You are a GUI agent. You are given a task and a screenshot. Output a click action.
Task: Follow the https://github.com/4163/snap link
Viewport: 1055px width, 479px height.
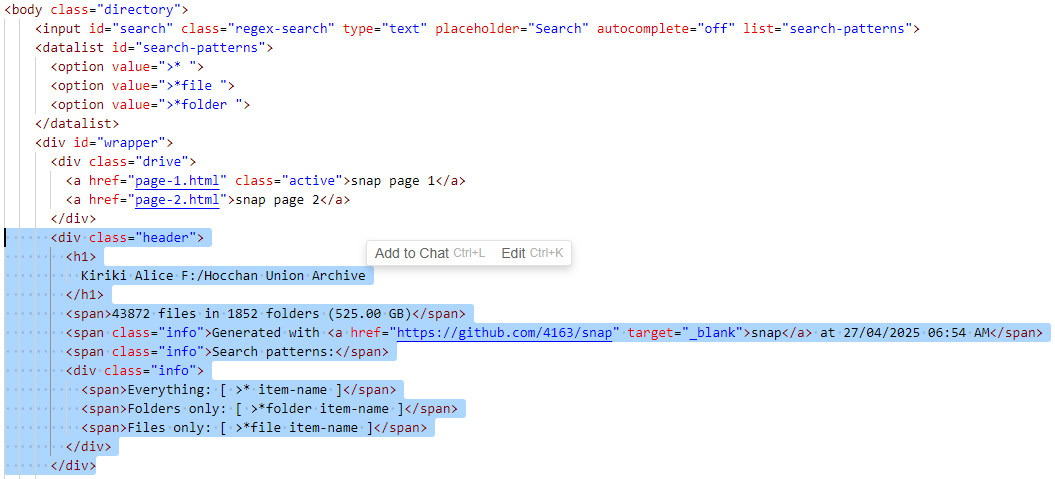[x=505, y=332]
